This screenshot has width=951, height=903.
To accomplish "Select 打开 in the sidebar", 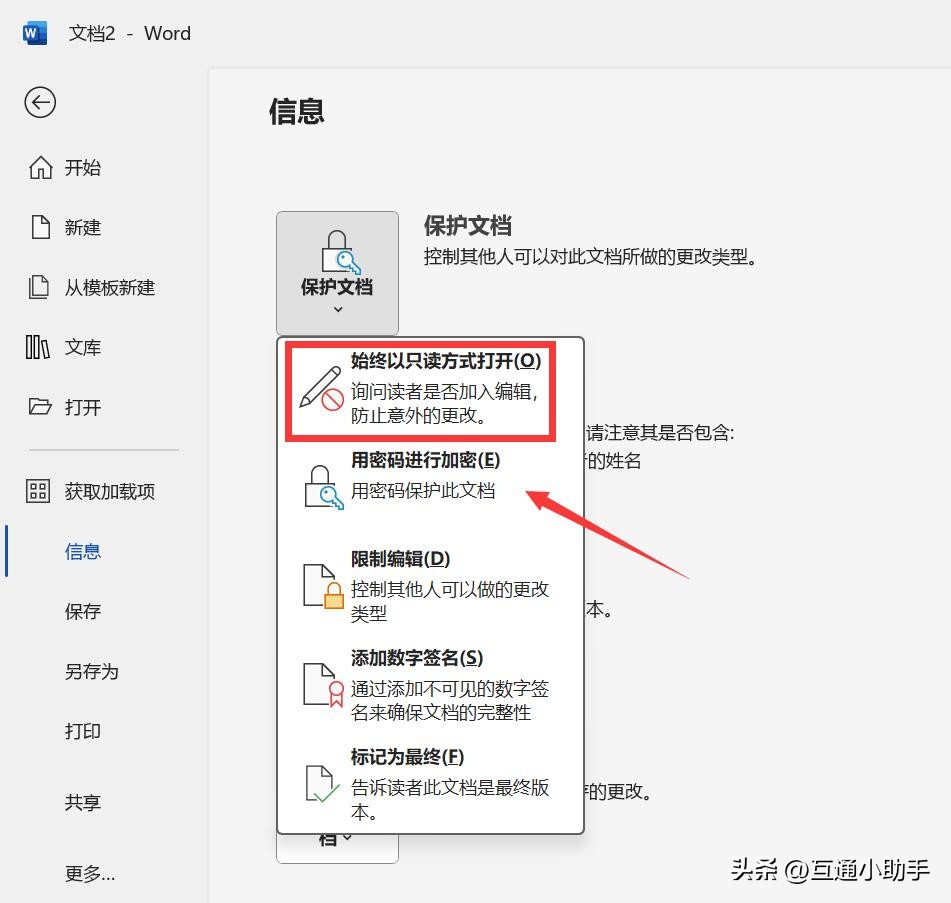I will 83,407.
